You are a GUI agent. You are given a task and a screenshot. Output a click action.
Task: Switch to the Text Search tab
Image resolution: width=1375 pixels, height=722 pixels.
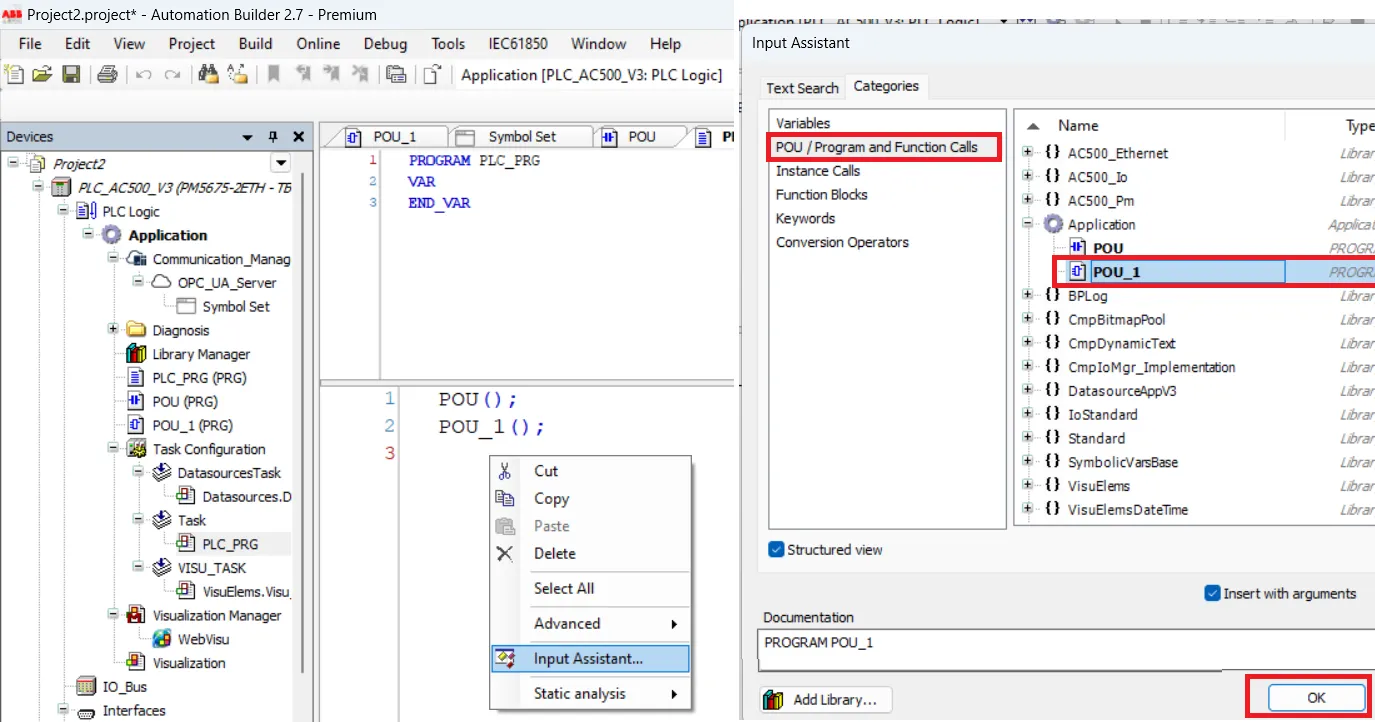coord(802,88)
